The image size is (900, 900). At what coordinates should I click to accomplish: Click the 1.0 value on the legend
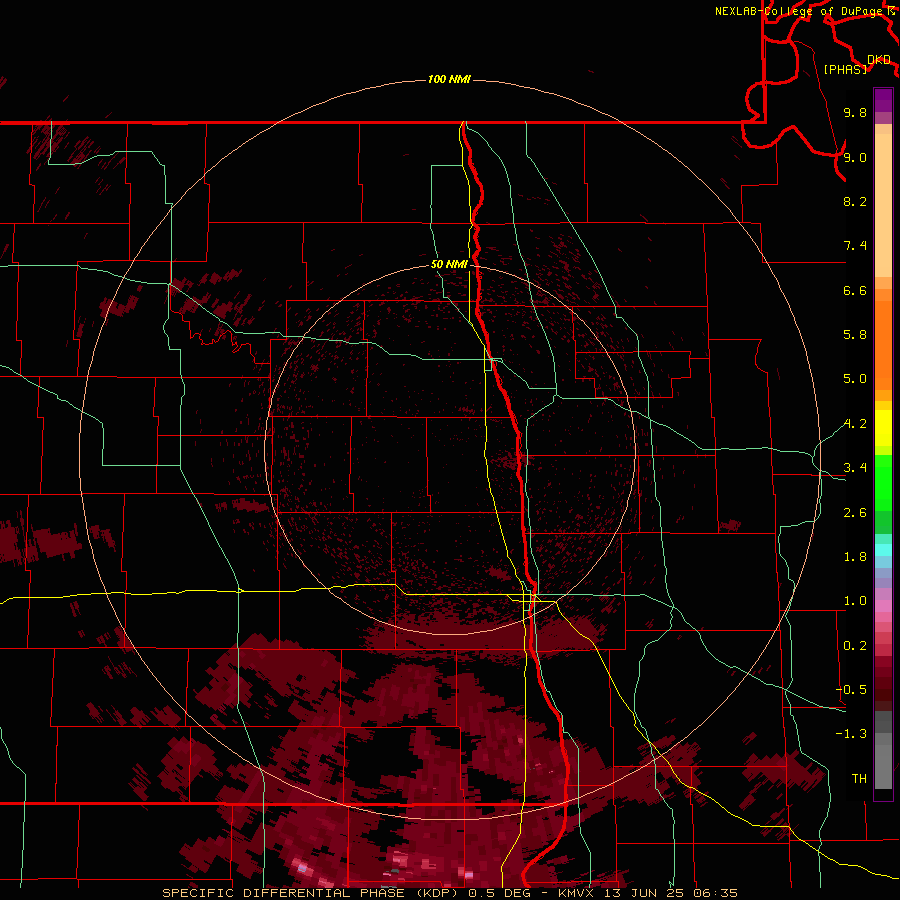pos(855,601)
